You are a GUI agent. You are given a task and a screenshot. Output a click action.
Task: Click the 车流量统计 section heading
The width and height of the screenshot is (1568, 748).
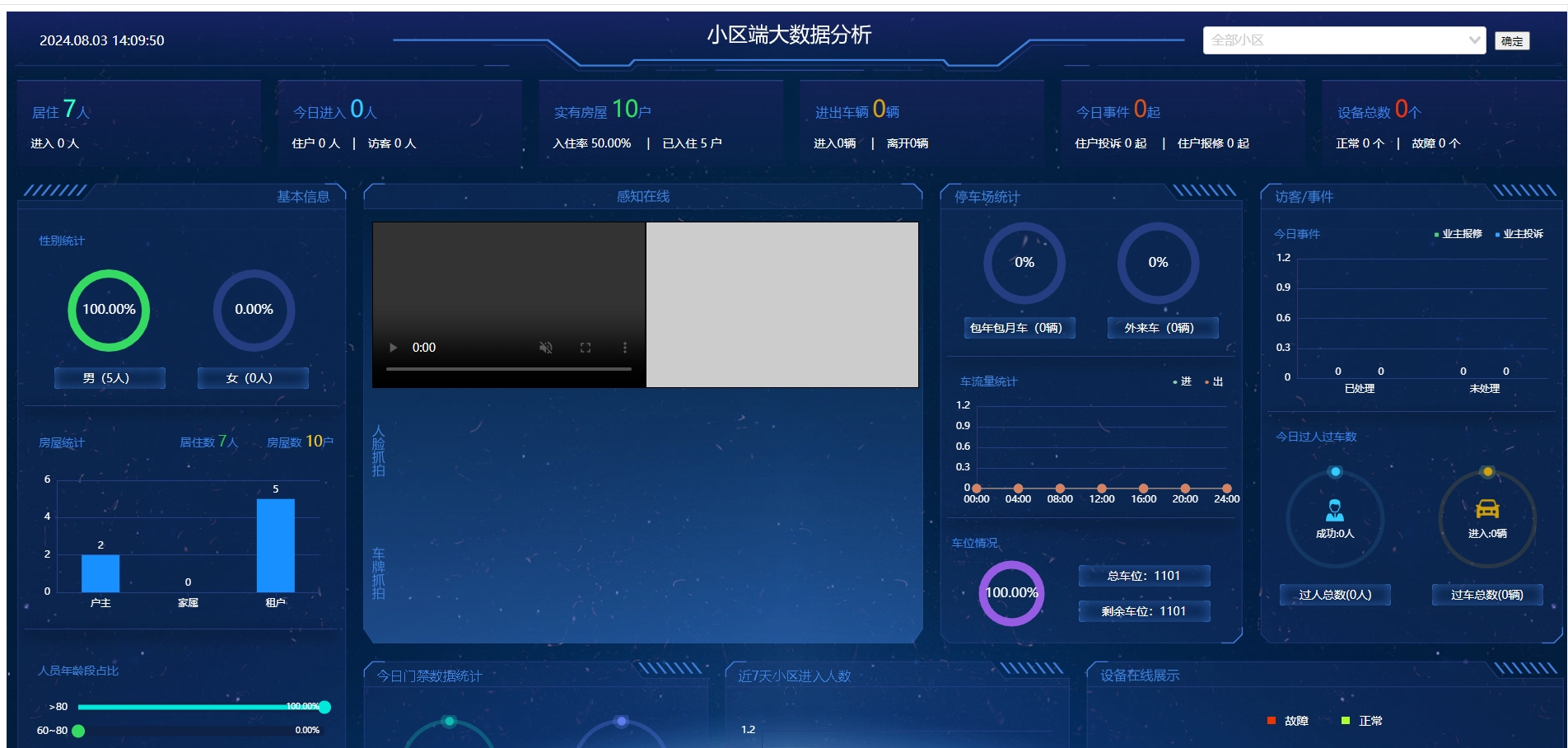[988, 381]
